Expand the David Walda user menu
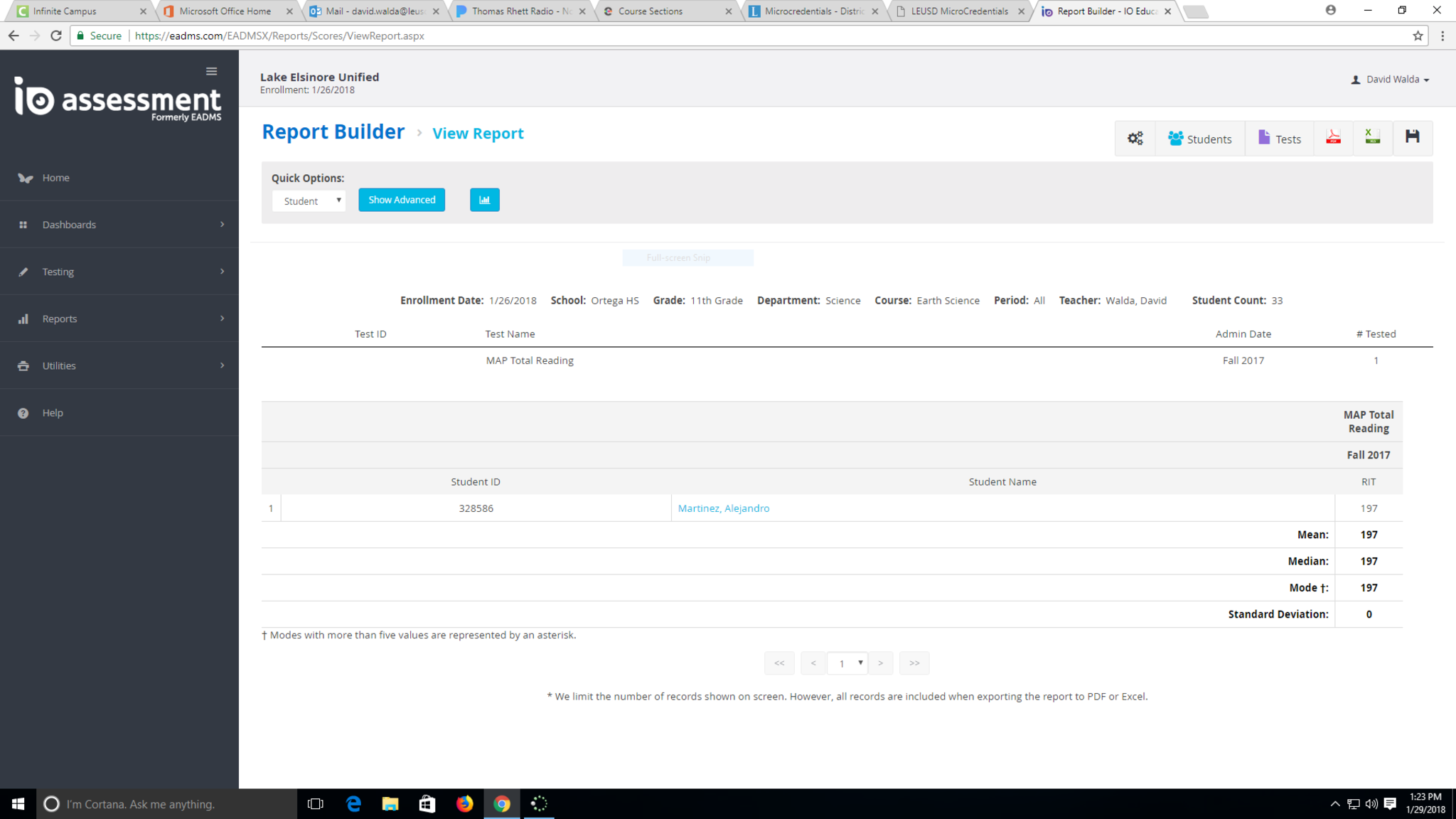 tap(1391, 80)
